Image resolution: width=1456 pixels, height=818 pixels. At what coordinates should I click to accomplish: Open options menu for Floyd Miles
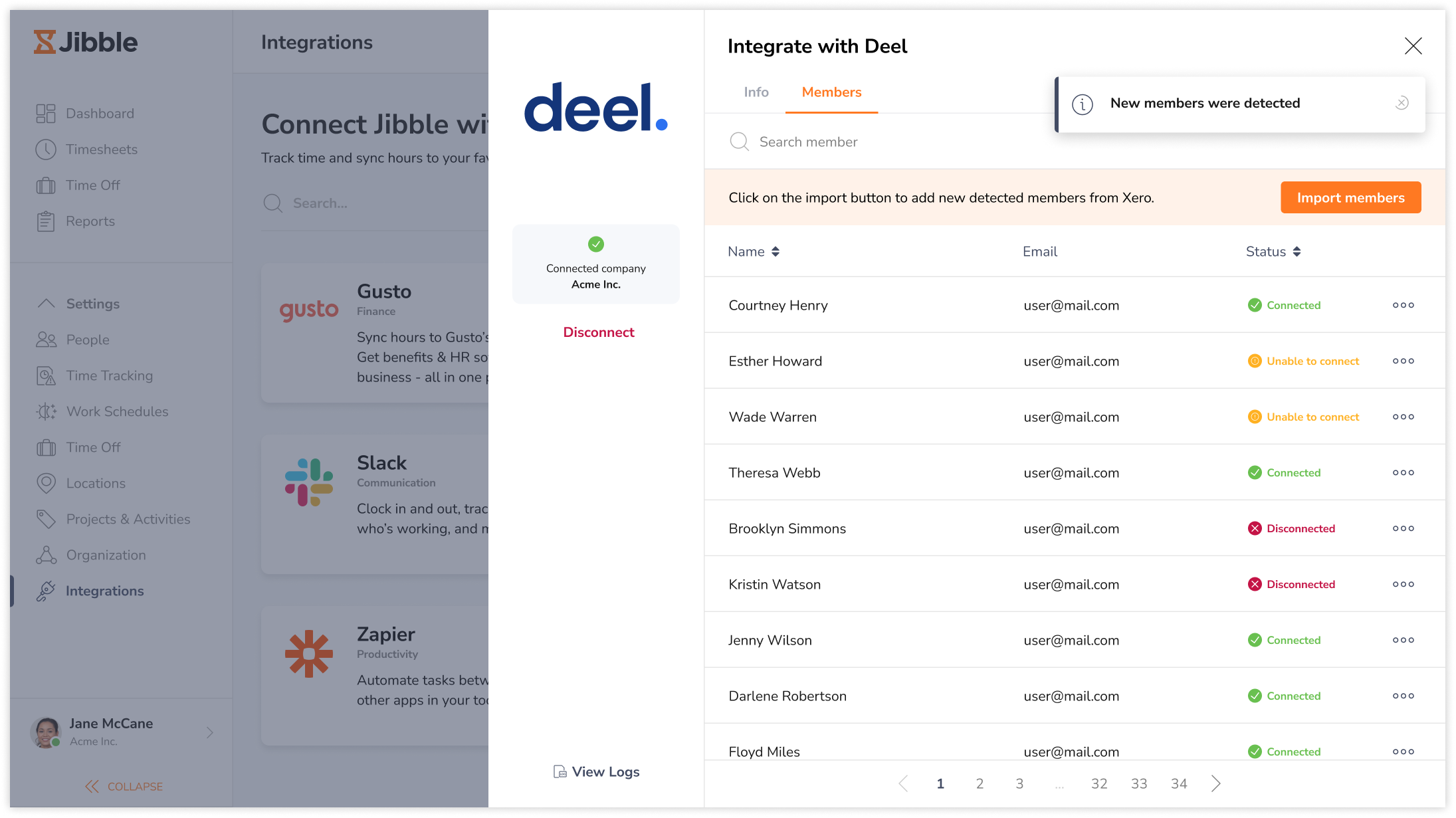(1403, 752)
